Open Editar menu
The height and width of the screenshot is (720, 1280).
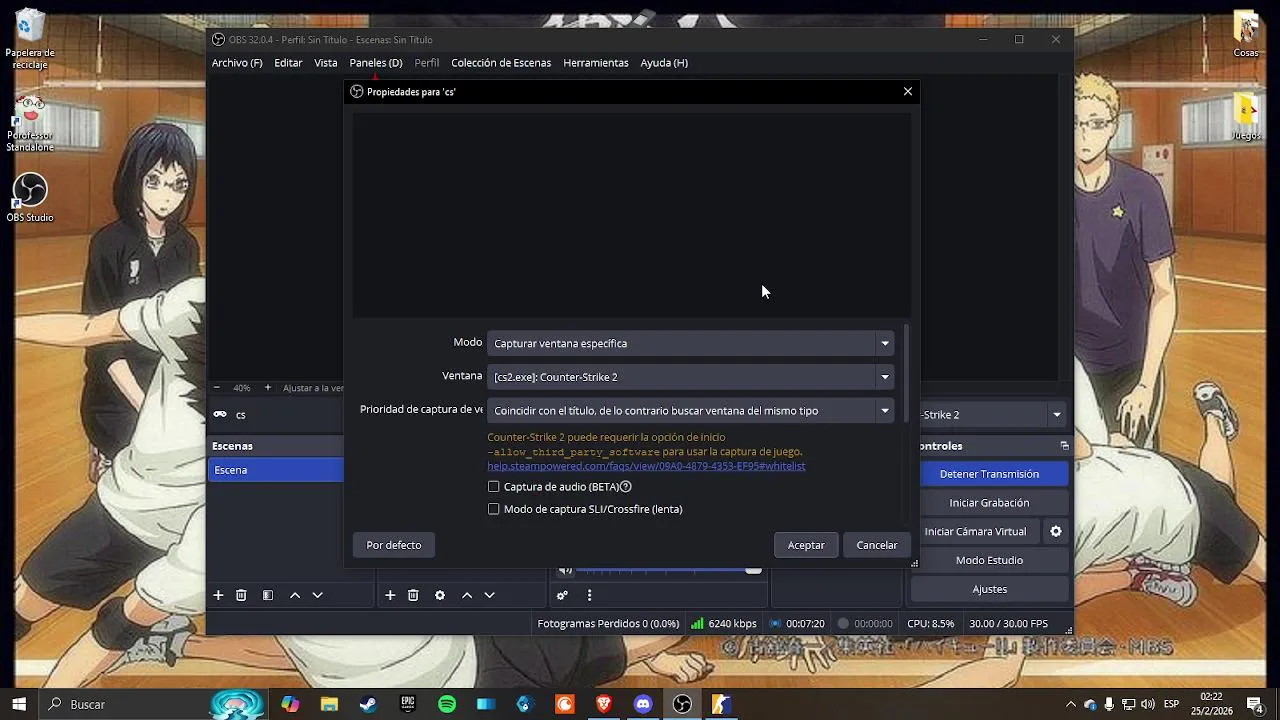[288, 63]
